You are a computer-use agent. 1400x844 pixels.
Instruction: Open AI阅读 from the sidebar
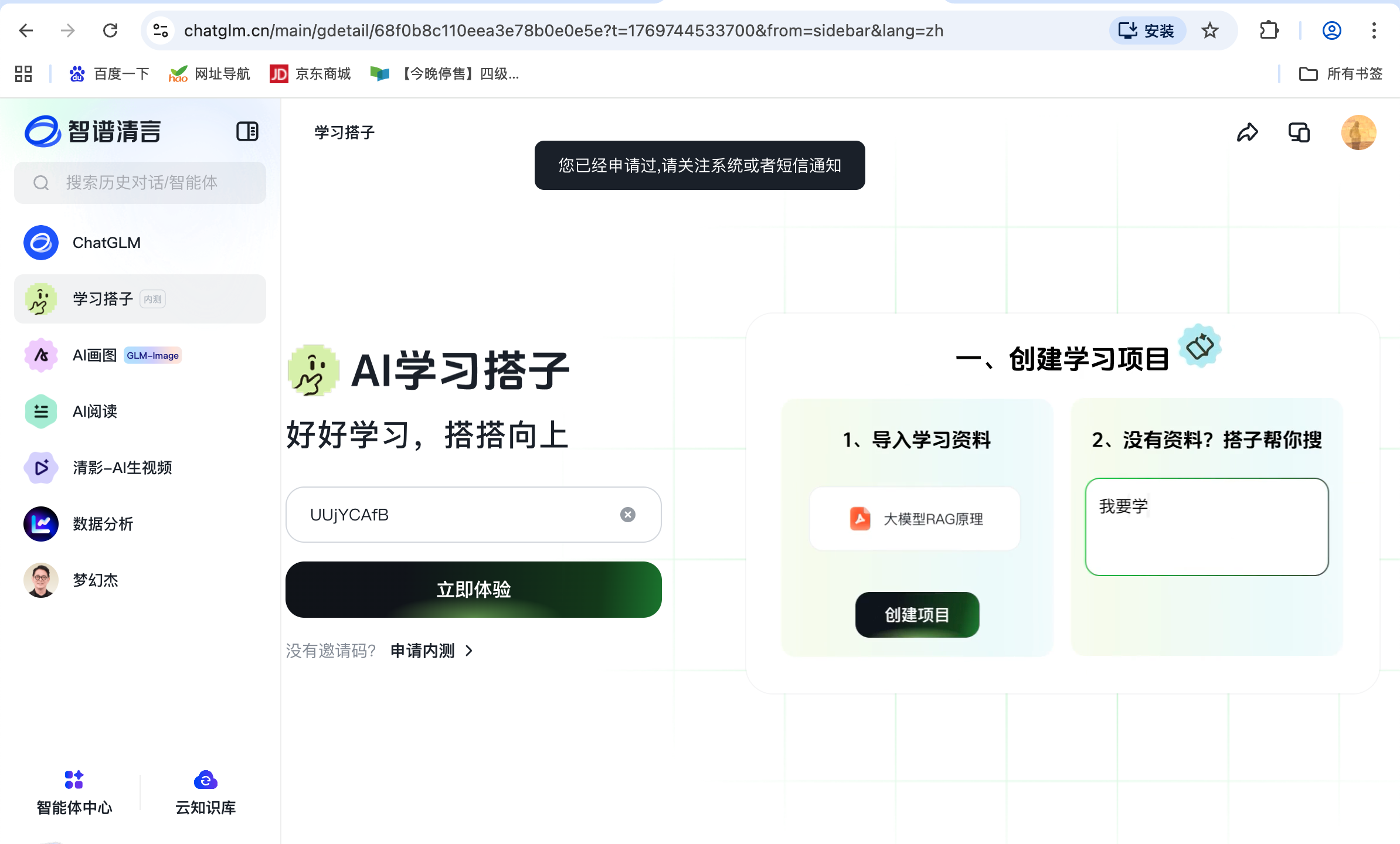[94, 411]
